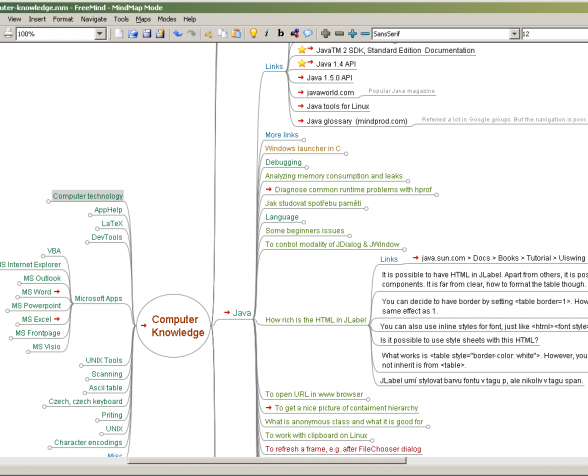Click the lightbulb New Child Node icon
The height and width of the screenshot is (476, 588).
[254, 33]
